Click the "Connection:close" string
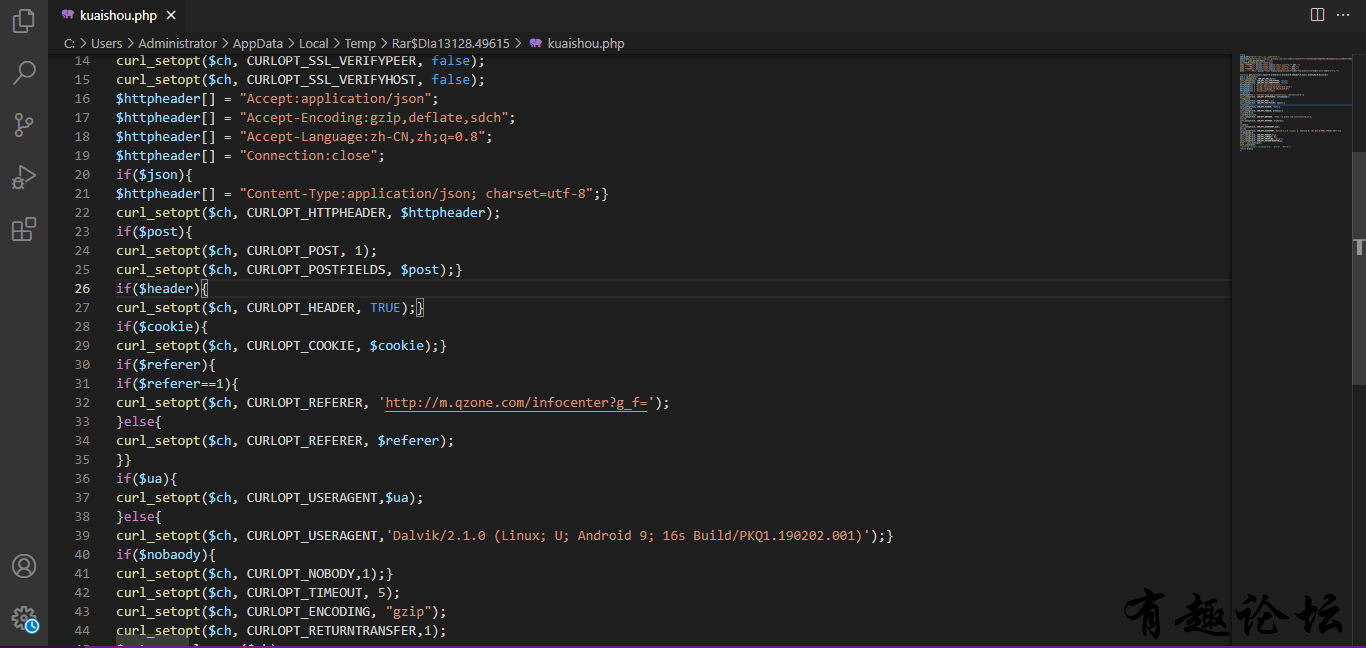Screen dimensions: 1366x648 pos(308,156)
